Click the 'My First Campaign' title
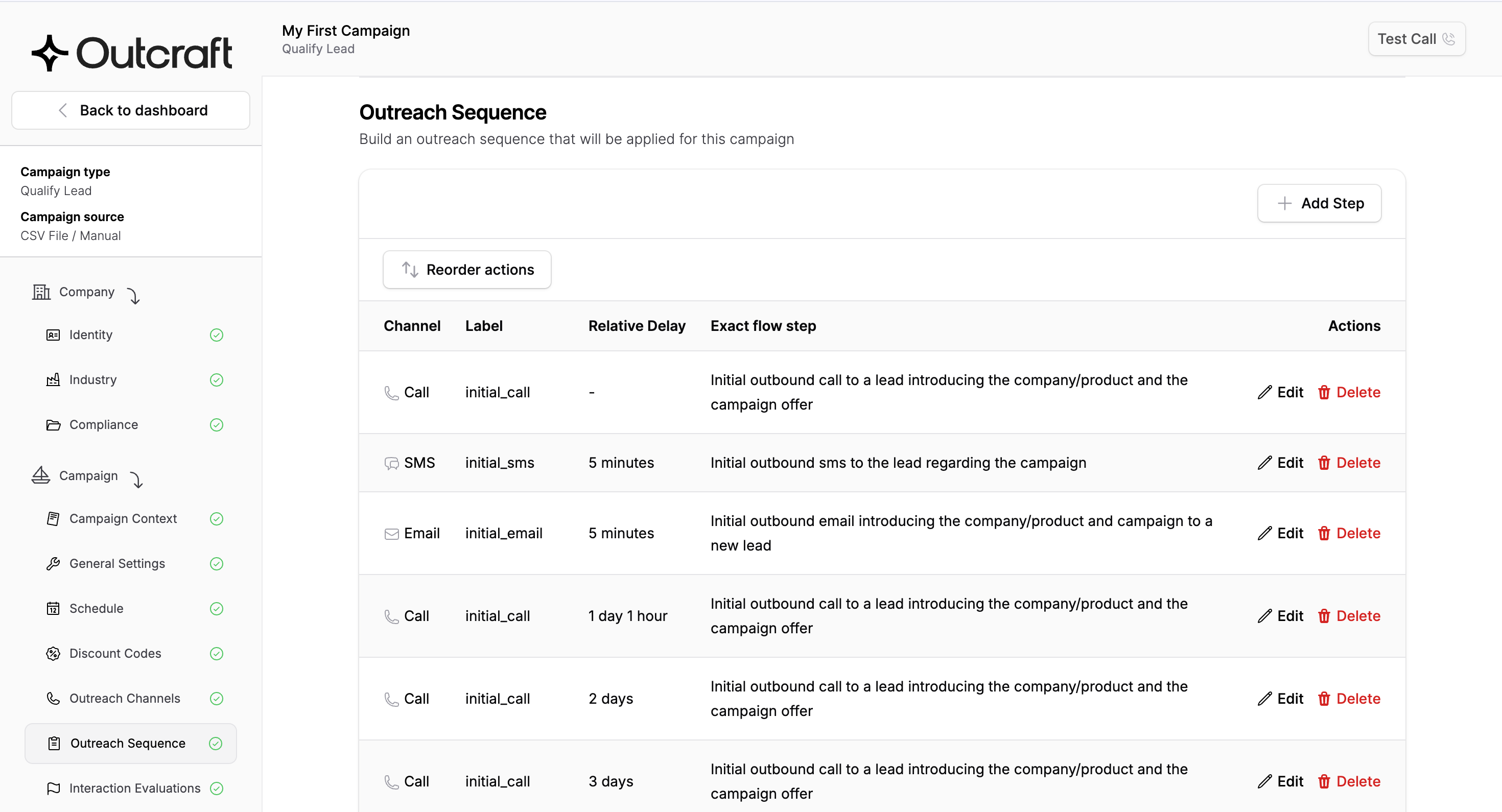1502x812 pixels. [346, 30]
